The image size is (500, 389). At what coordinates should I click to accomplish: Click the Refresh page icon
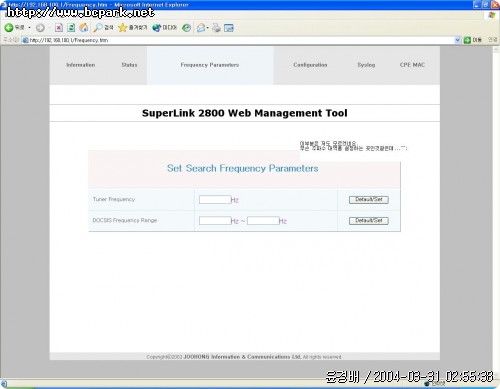(71, 28)
